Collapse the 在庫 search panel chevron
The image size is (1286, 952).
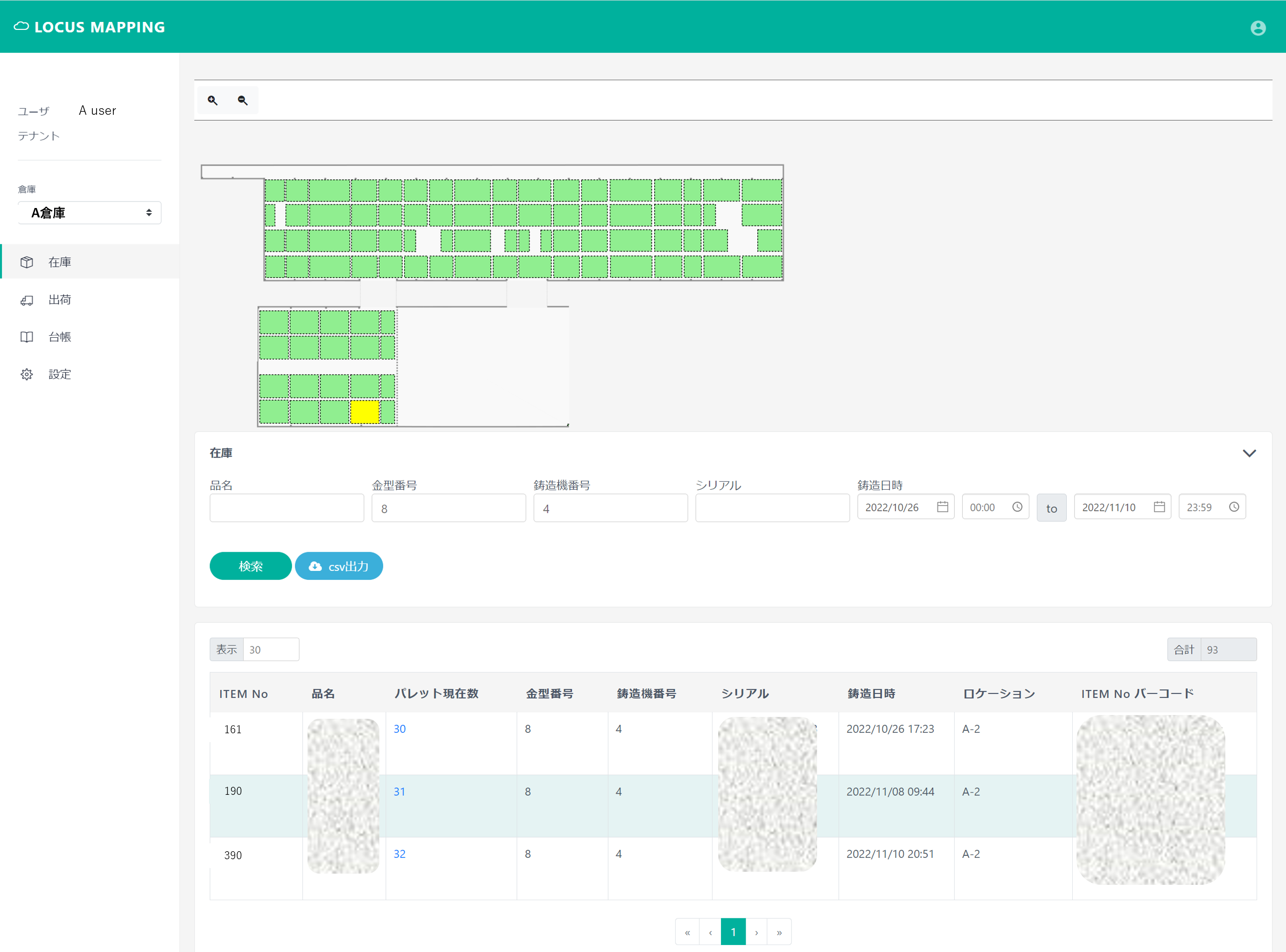pyautogui.click(x=1249, y=453)
